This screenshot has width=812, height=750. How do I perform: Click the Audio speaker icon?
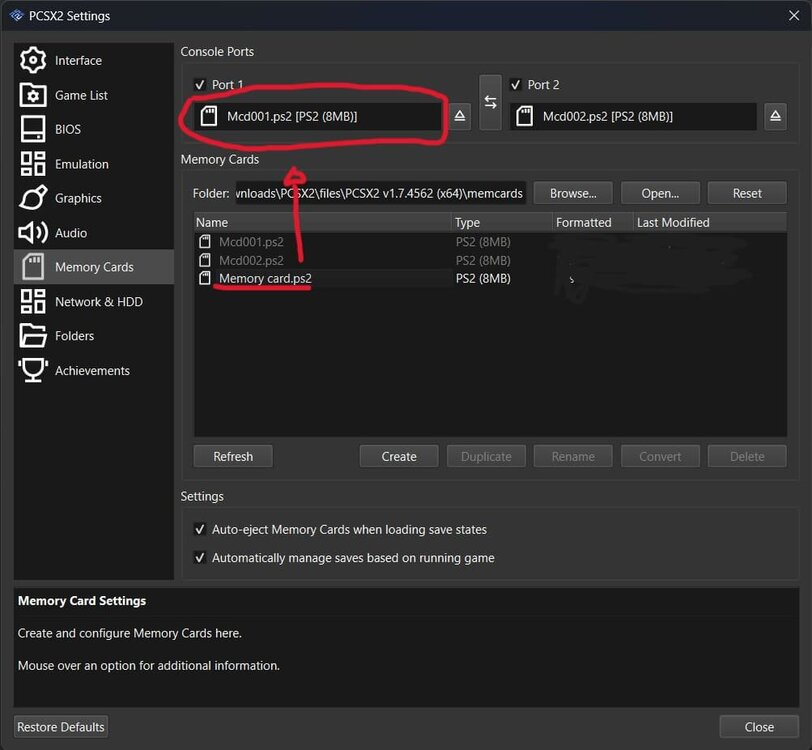[x=33, y=233]
